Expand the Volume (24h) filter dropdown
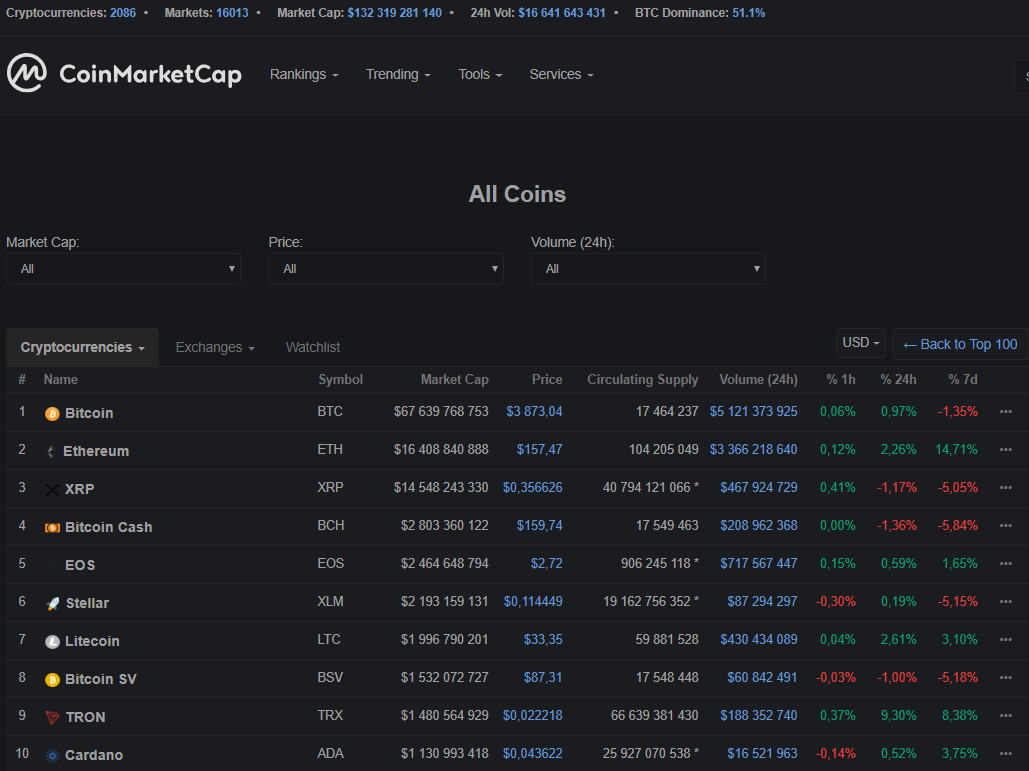 [x=648, y=269]
